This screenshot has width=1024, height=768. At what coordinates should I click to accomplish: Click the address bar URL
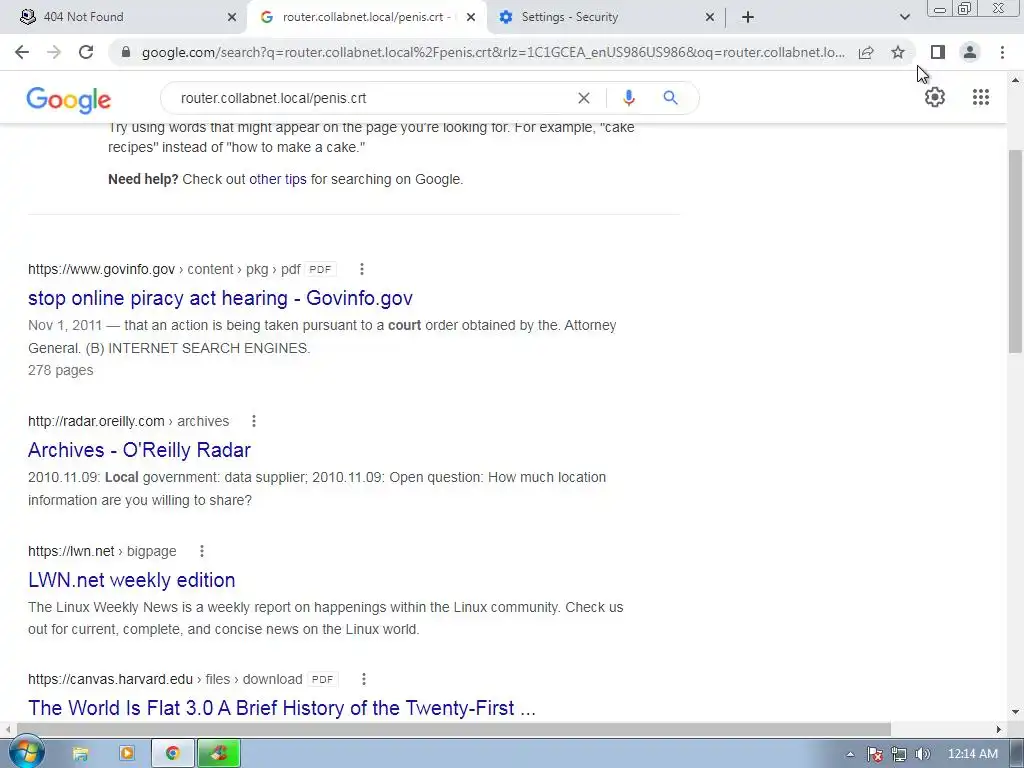[x=493, y=52]
